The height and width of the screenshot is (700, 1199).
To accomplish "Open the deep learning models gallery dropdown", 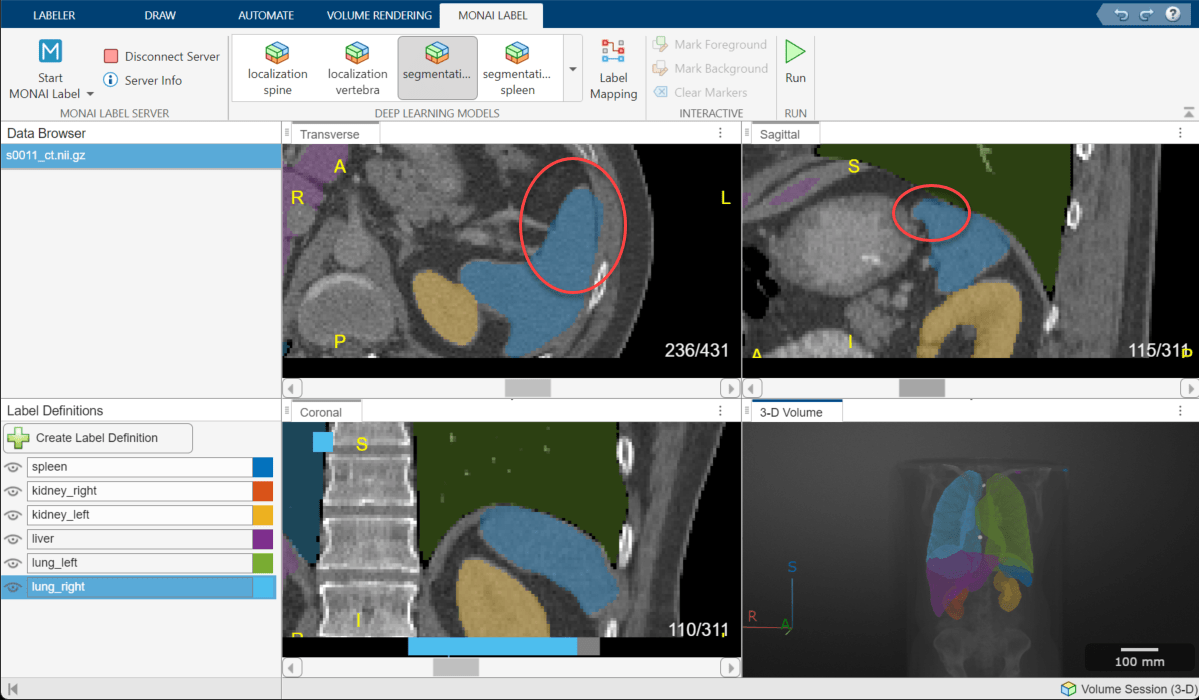I will [x=572, y=68].
